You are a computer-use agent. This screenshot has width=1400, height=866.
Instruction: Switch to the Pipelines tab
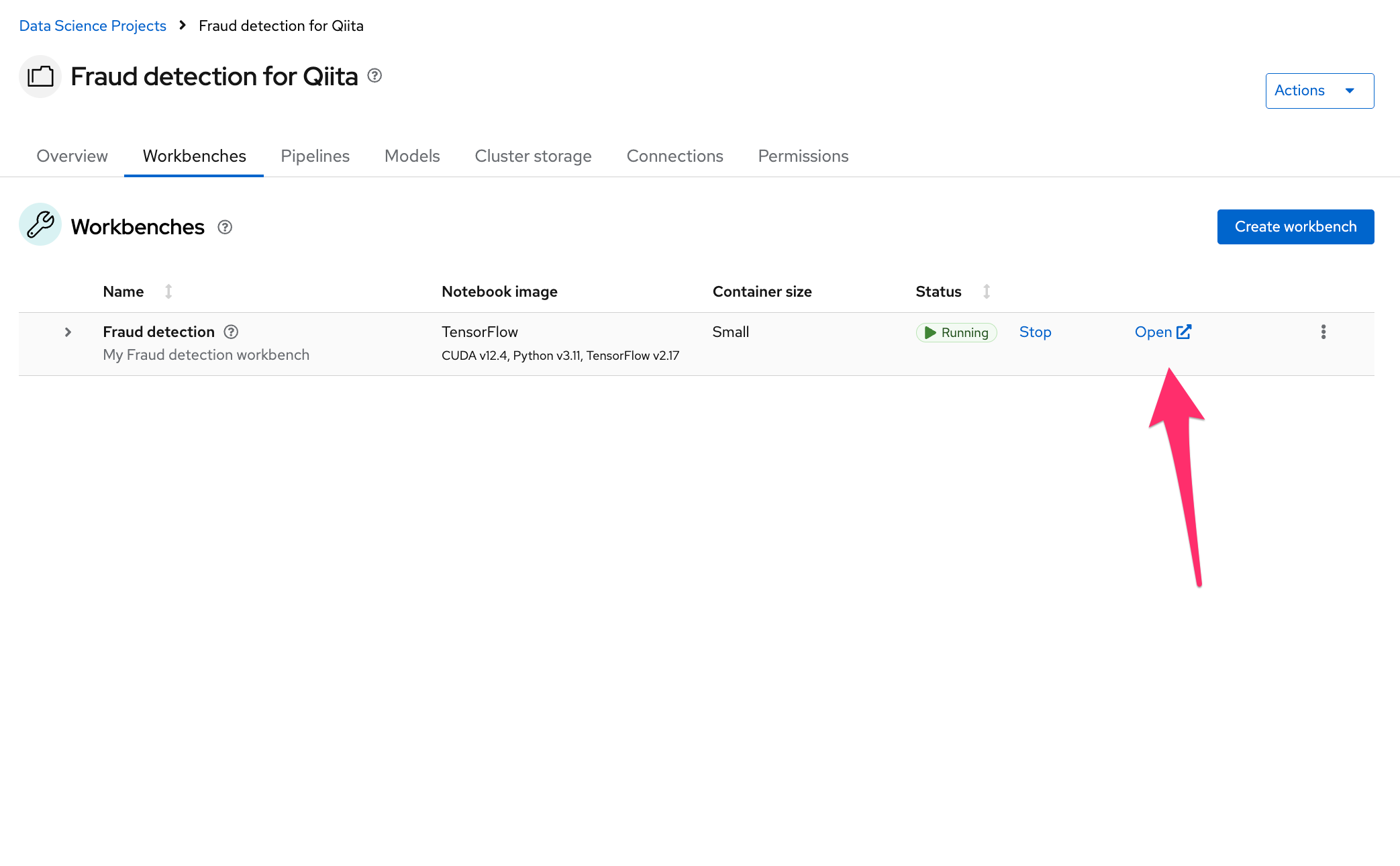click(x=315, y=156)
